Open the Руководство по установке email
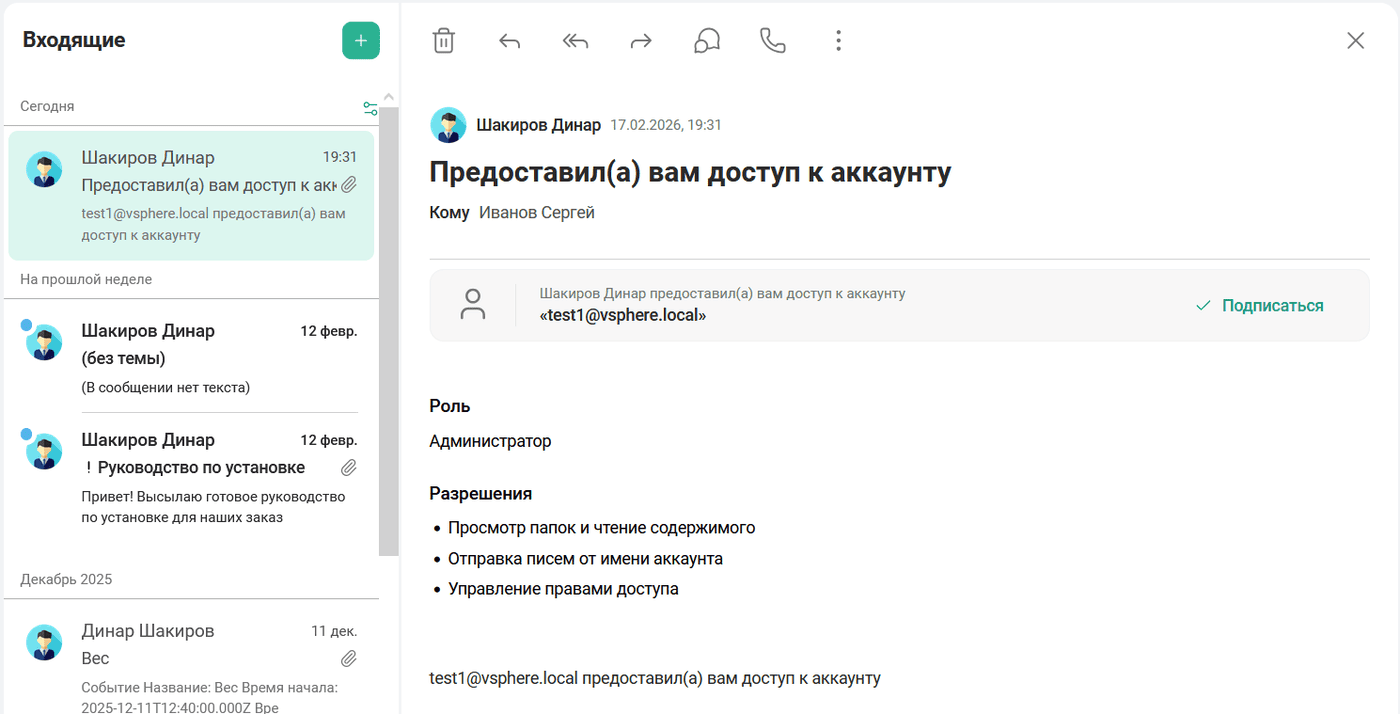This screenshot has height=714, width=1400. 191,478
